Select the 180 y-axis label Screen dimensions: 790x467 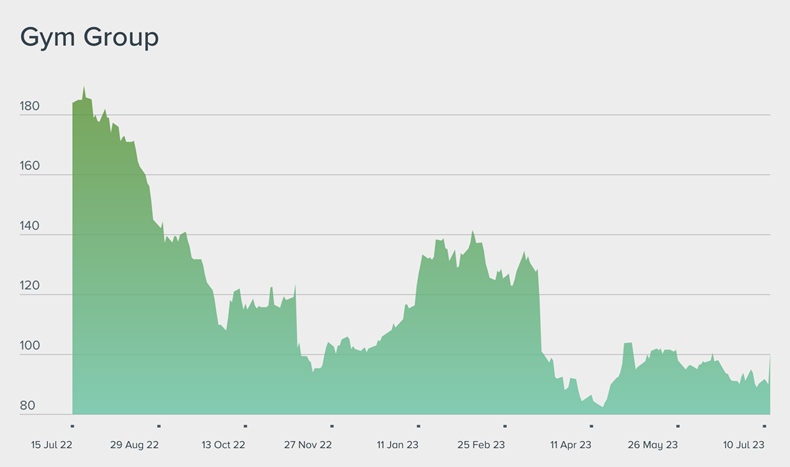pyautogui.click(x=30, y=106)
